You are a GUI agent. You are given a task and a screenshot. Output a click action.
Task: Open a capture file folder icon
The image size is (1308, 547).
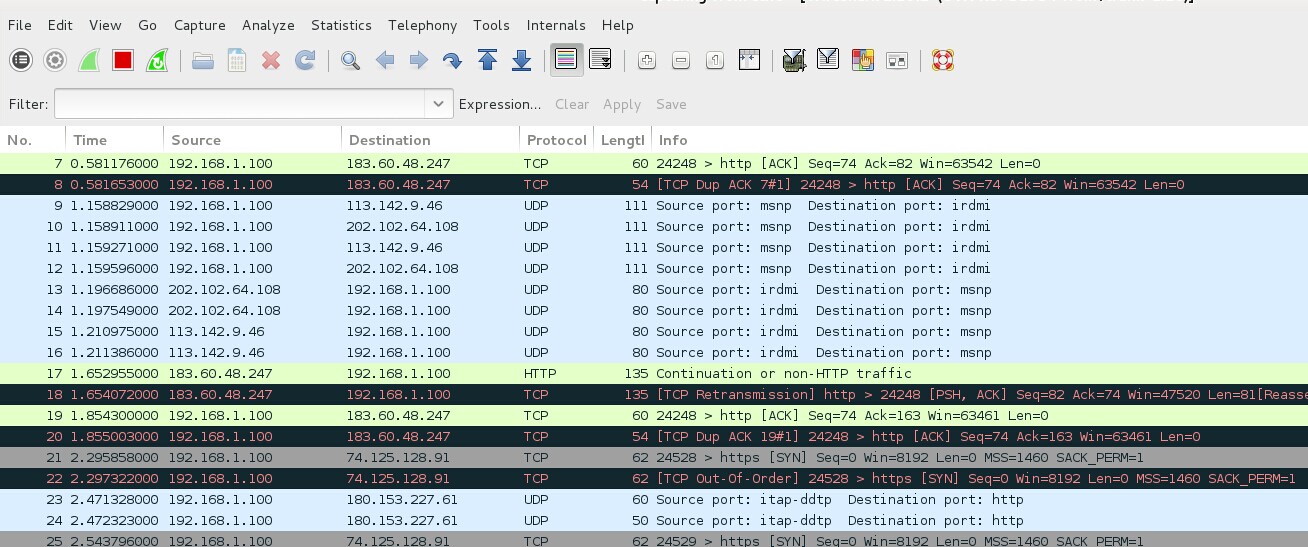(203, 61)
